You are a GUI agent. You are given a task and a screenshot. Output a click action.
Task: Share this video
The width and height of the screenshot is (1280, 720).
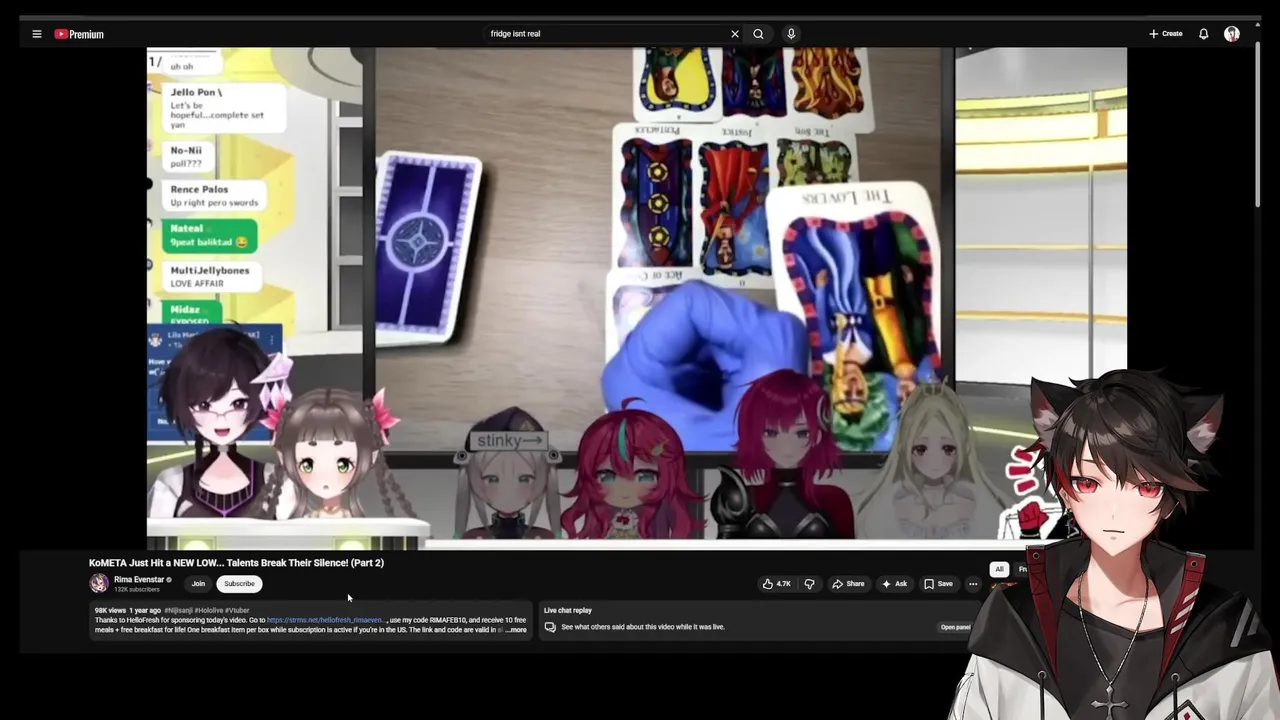(x=849, y=584)
